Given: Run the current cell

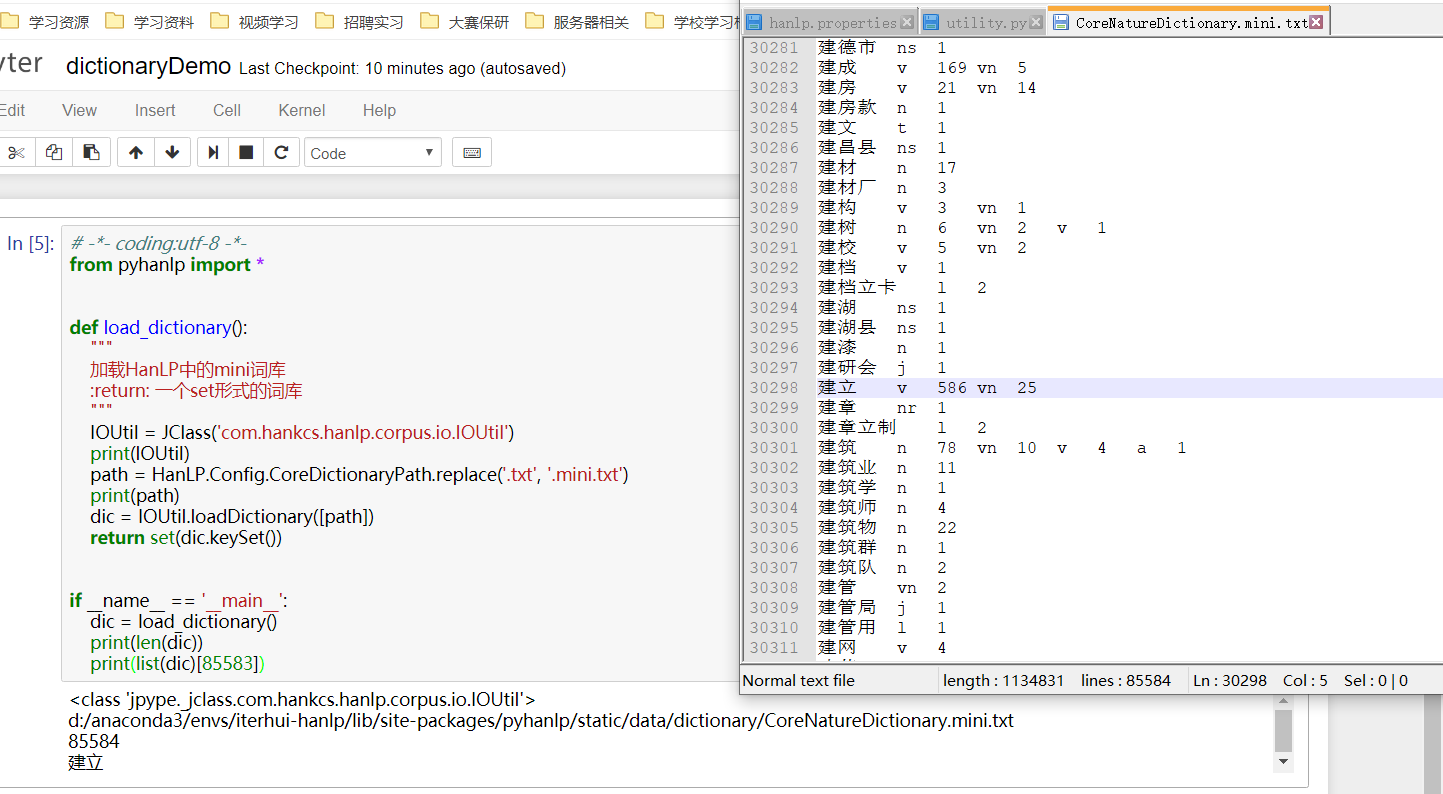Looking at the screenshot, I should (x=213, y=152).
